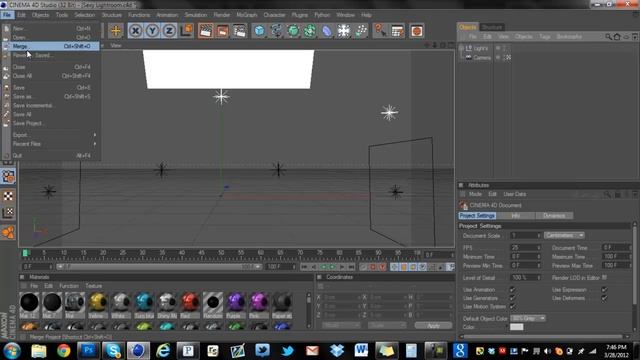Click the green HyperNURBS generator icon
The image size is (640, 360).
click(293, 31)
